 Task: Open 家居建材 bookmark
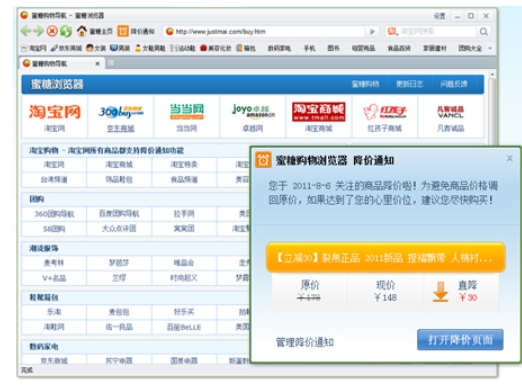pyautogui.click(x=434, y=48)
